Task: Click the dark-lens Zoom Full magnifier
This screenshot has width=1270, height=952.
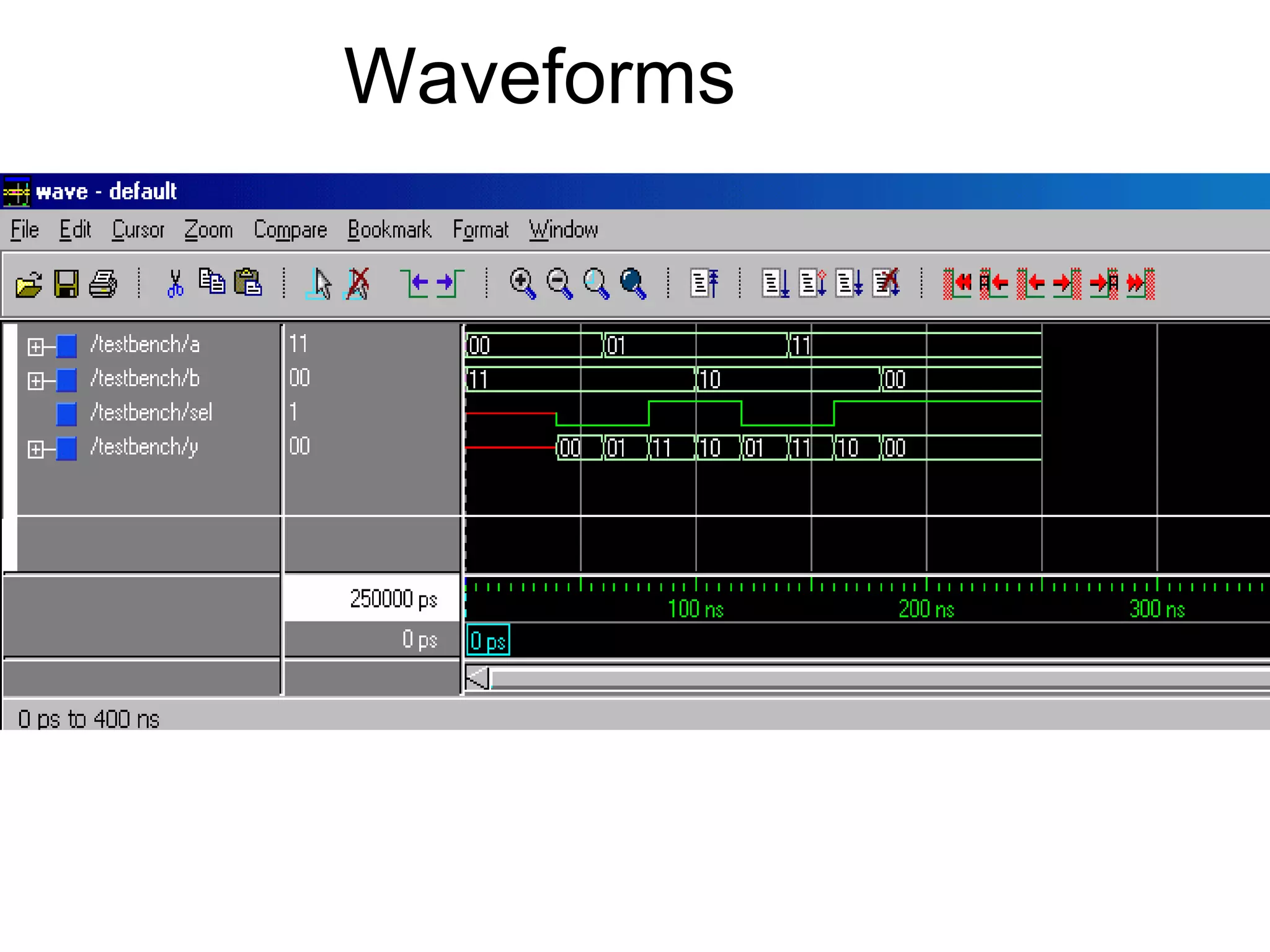Action: (x=633, y=284)
